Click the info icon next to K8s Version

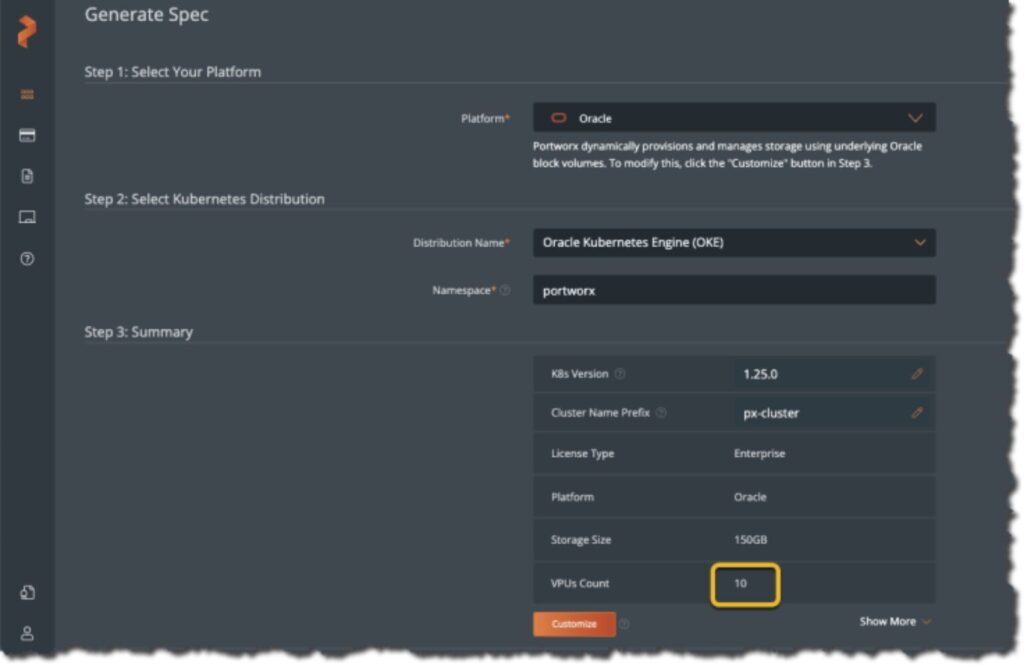coord(620,374)
